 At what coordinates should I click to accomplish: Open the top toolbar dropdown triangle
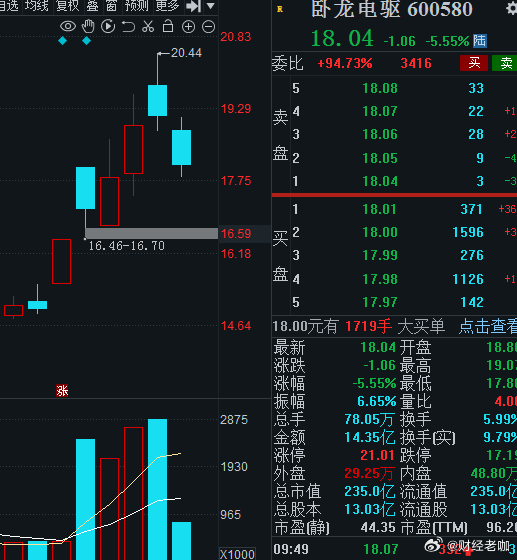(211, 6)
